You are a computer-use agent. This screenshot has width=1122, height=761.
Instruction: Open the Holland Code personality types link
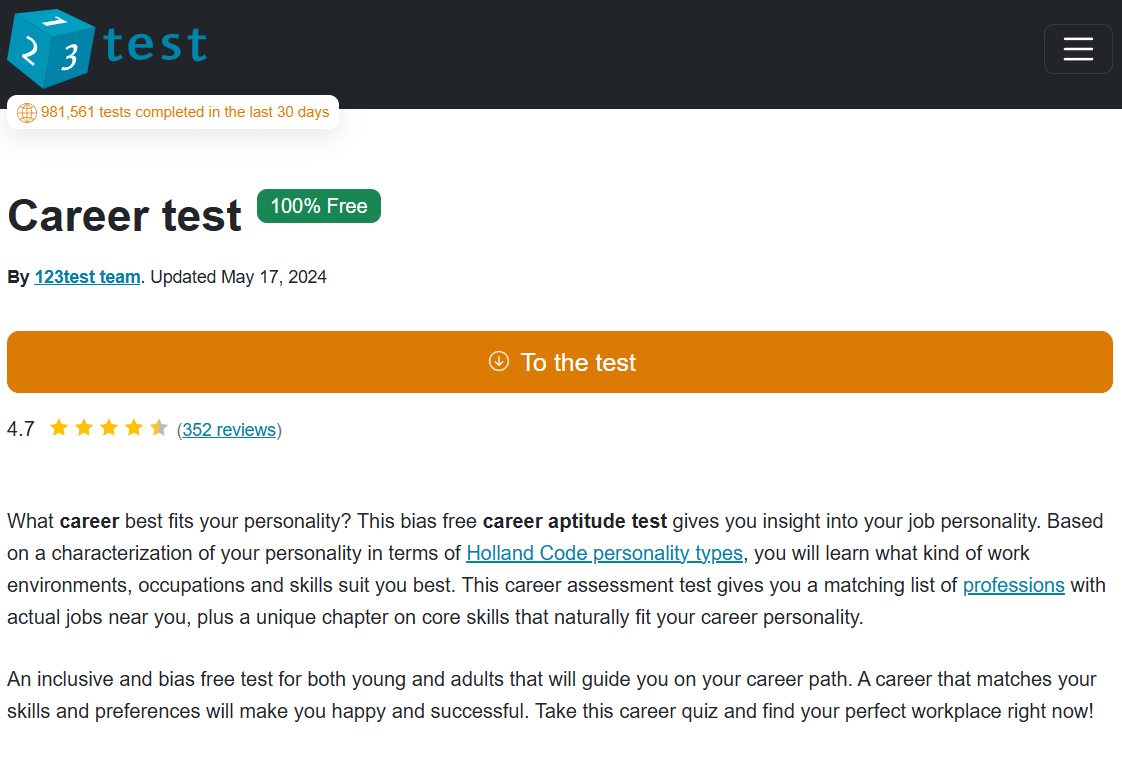click(x=604, y=553)
